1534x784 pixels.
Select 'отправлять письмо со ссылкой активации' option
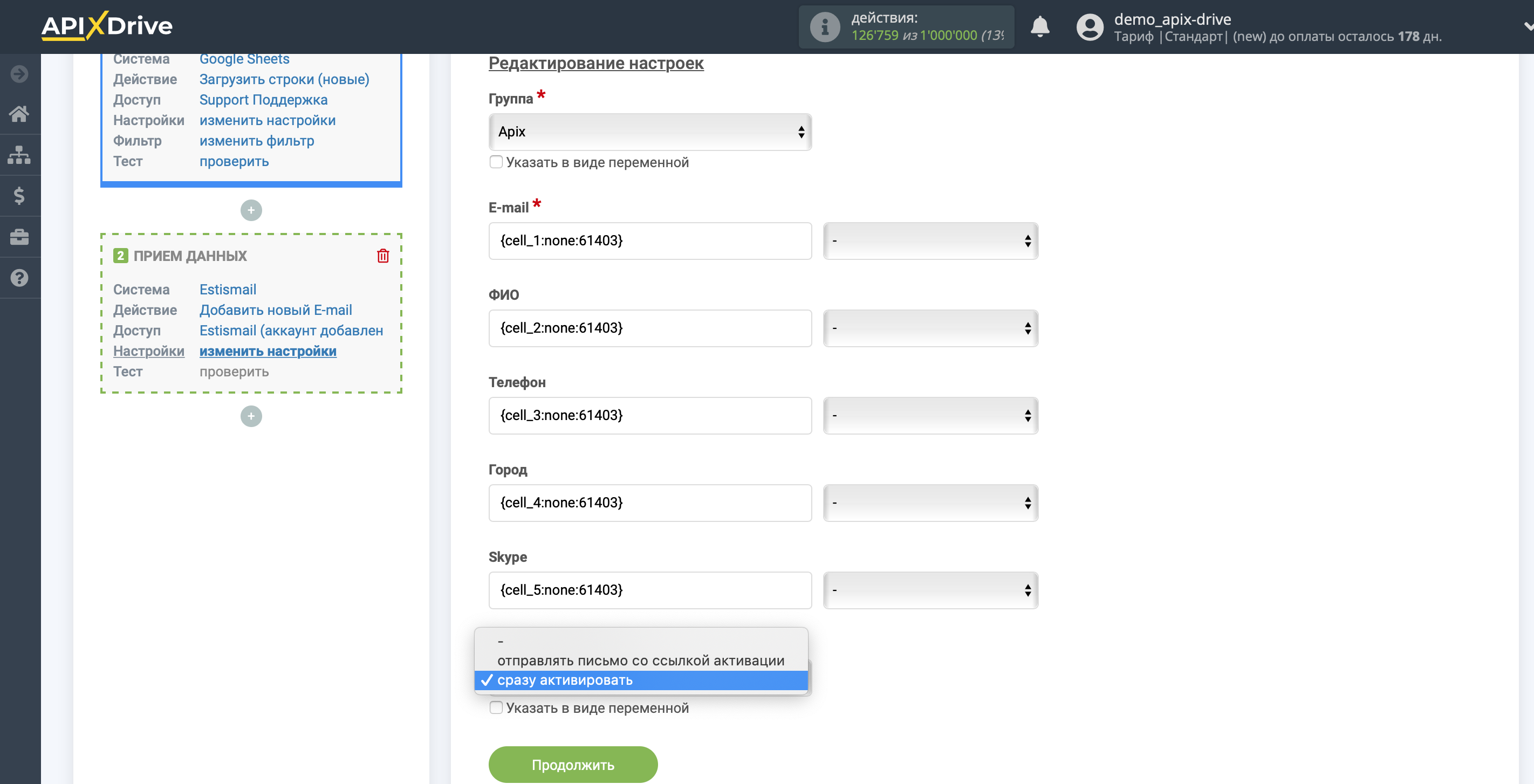(x=641, y=661)
